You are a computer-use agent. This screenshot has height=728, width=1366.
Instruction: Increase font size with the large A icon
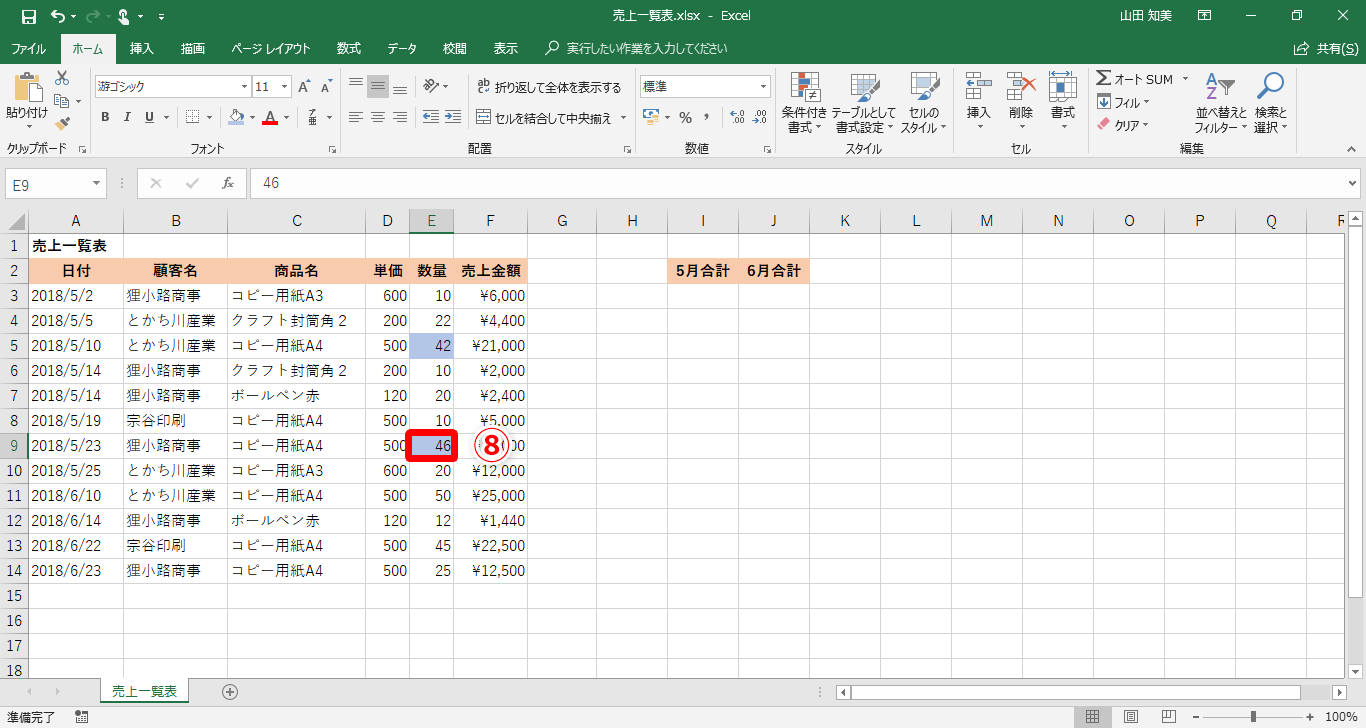click(306, 87)
